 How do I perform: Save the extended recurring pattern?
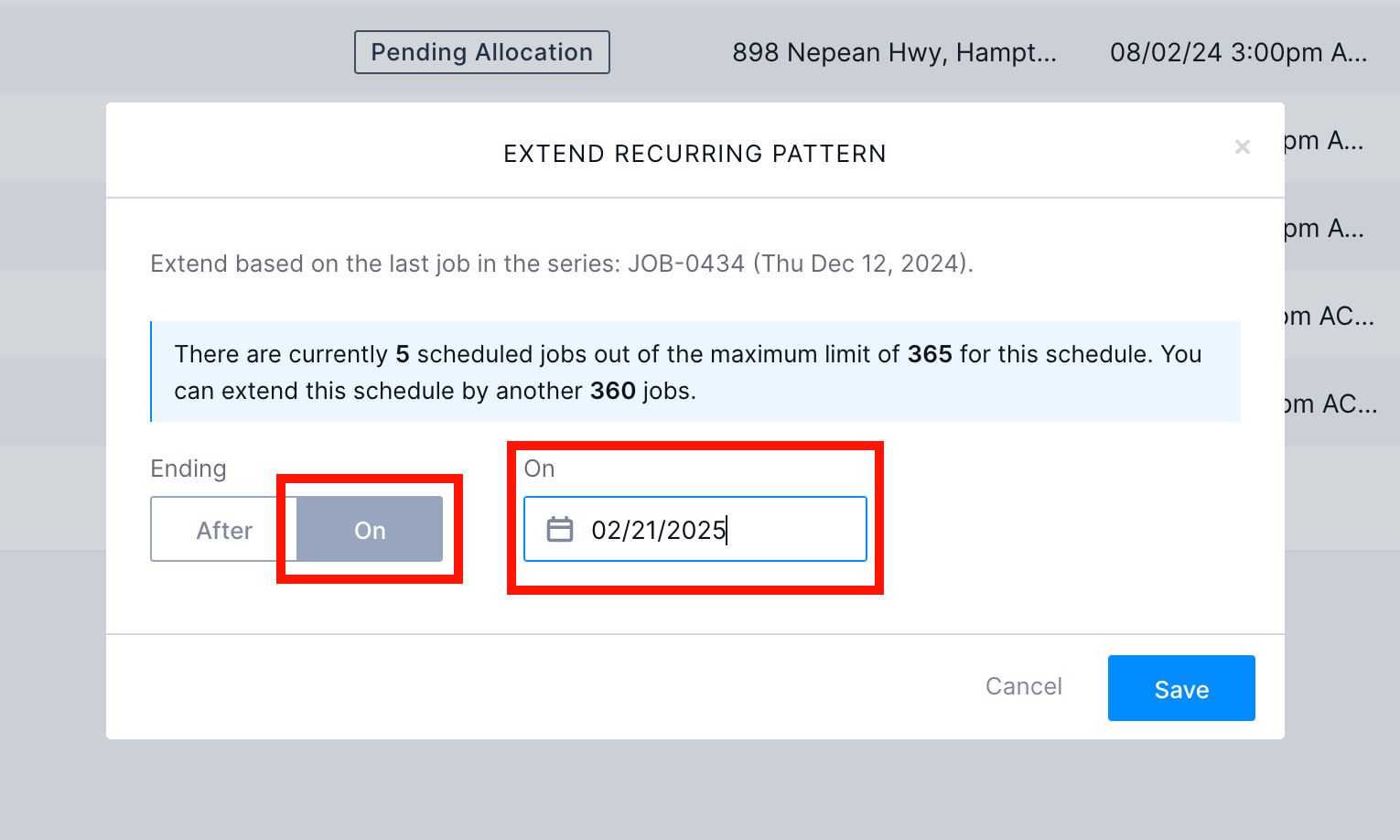tap(1180, 688)
